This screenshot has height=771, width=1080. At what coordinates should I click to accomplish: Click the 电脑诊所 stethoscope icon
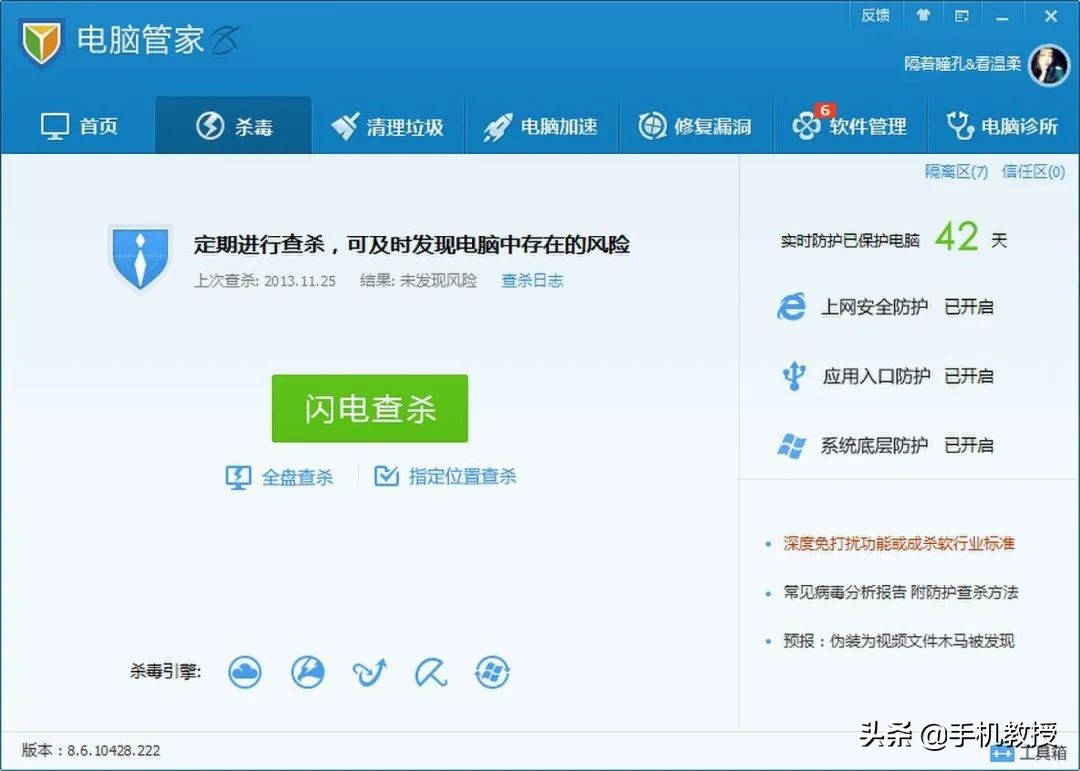(959, 125)
